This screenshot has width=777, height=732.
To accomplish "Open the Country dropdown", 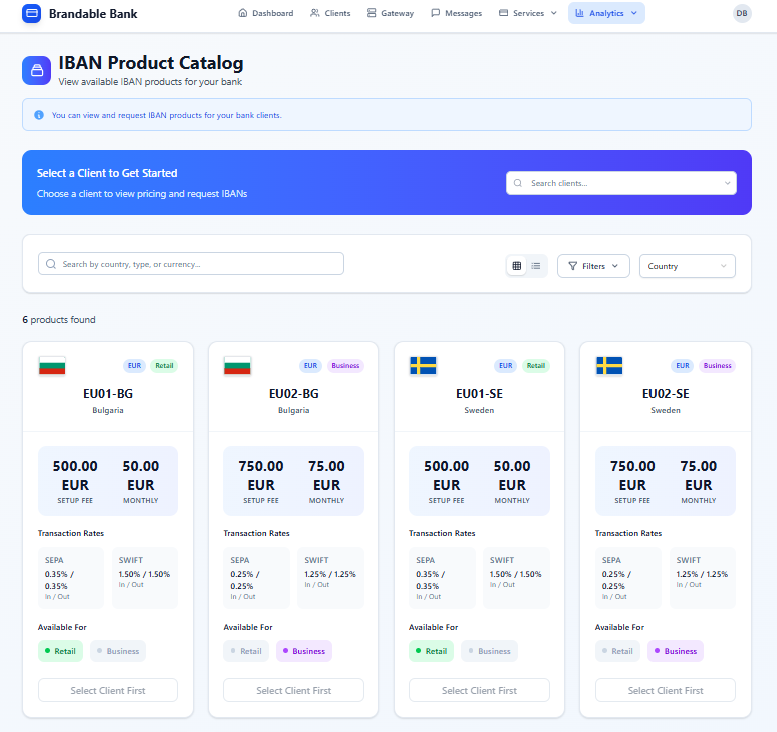I will pos(687,266).
